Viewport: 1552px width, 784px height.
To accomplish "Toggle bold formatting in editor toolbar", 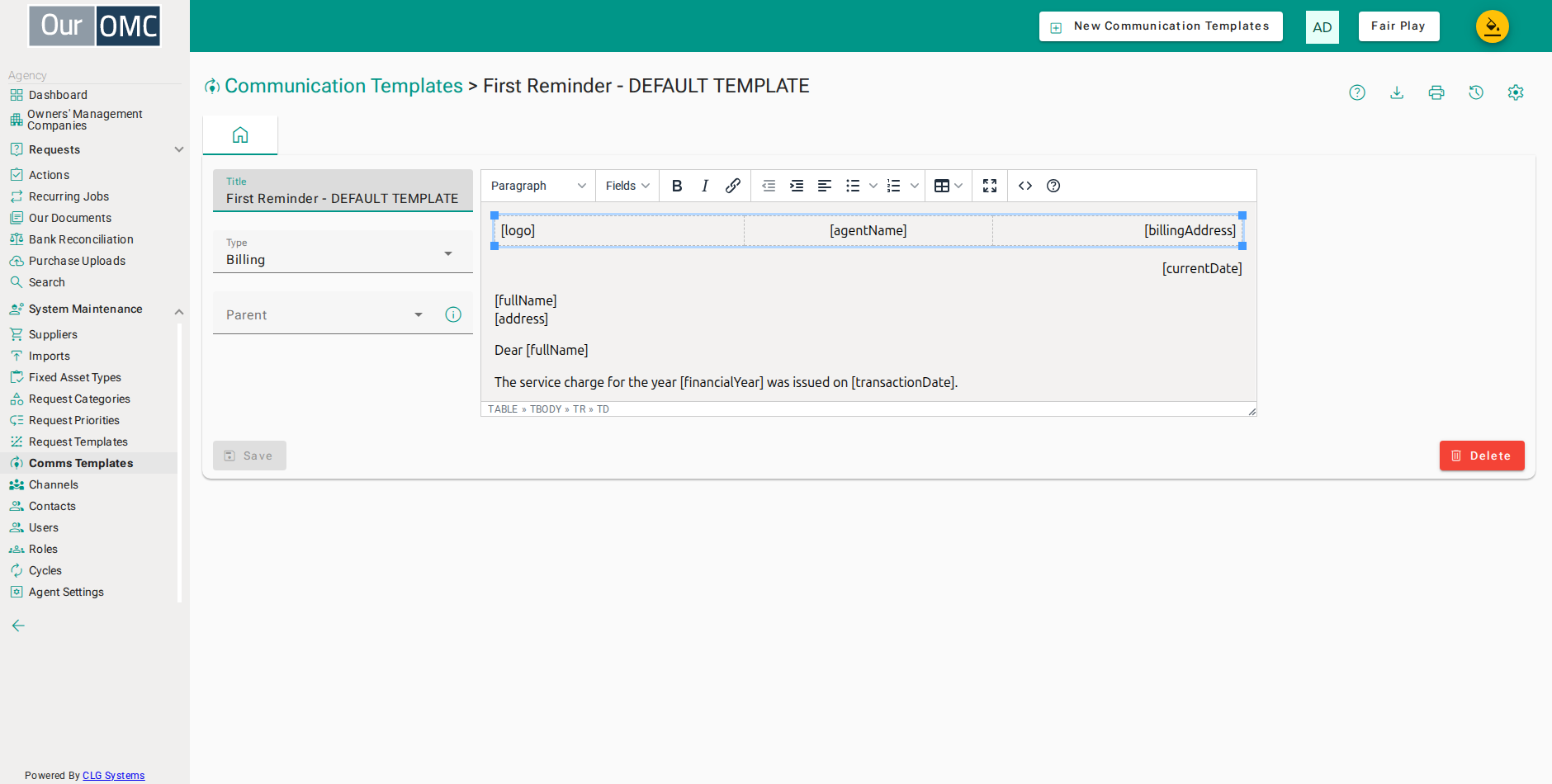I will coord(677,186).
